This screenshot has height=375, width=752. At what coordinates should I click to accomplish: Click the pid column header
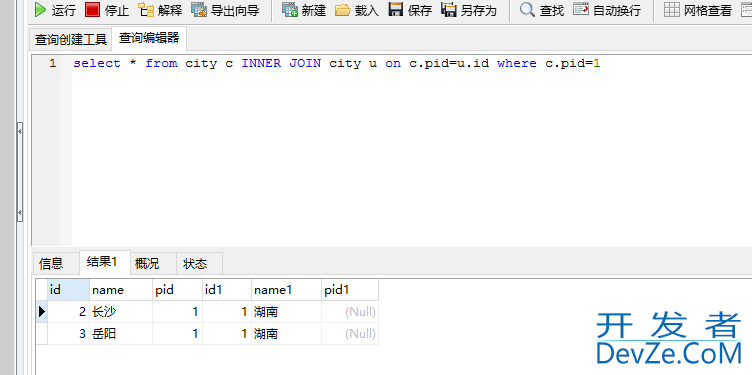click(177, 290)
